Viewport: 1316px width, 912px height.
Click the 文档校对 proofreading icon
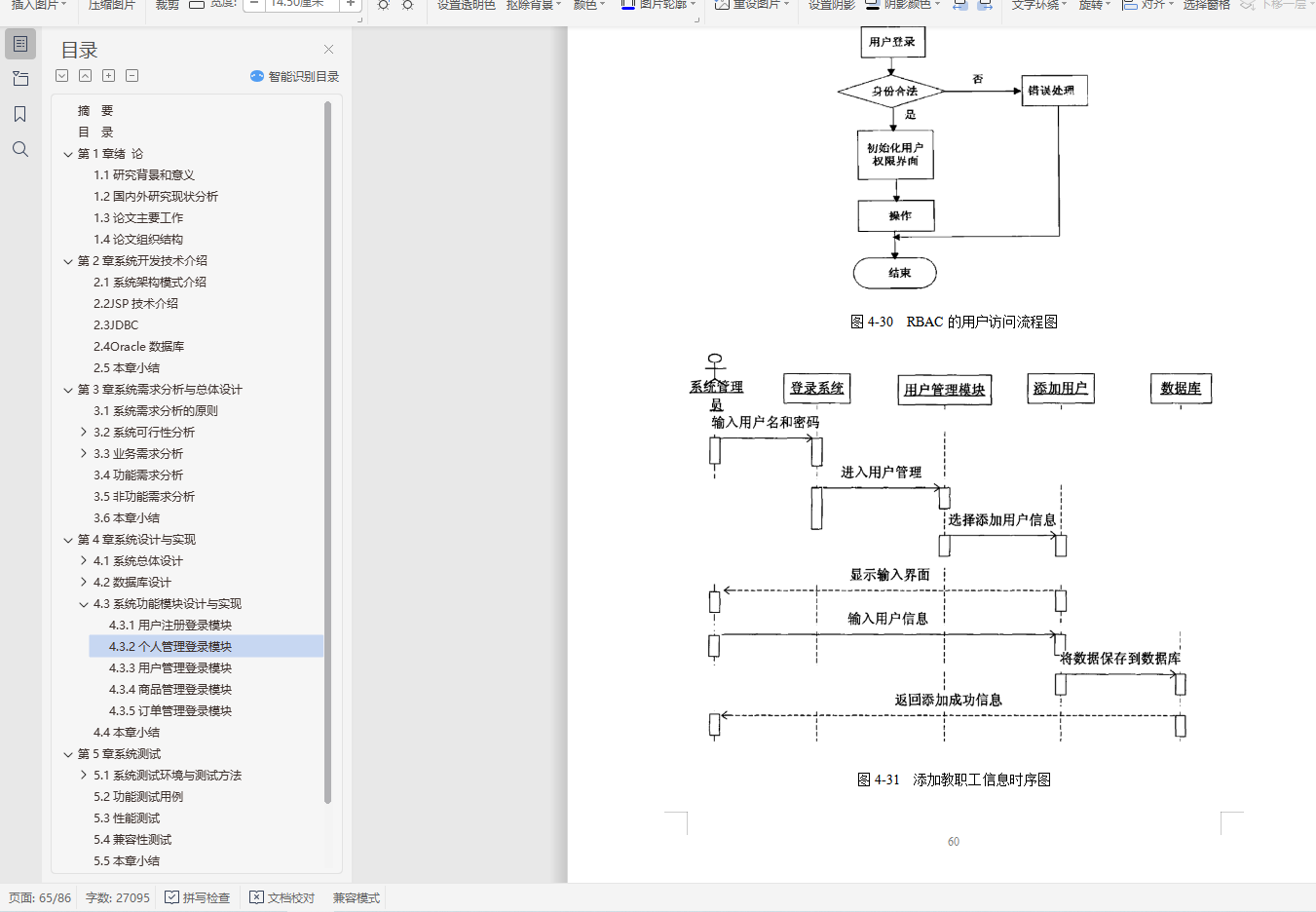tap(256, 897)
